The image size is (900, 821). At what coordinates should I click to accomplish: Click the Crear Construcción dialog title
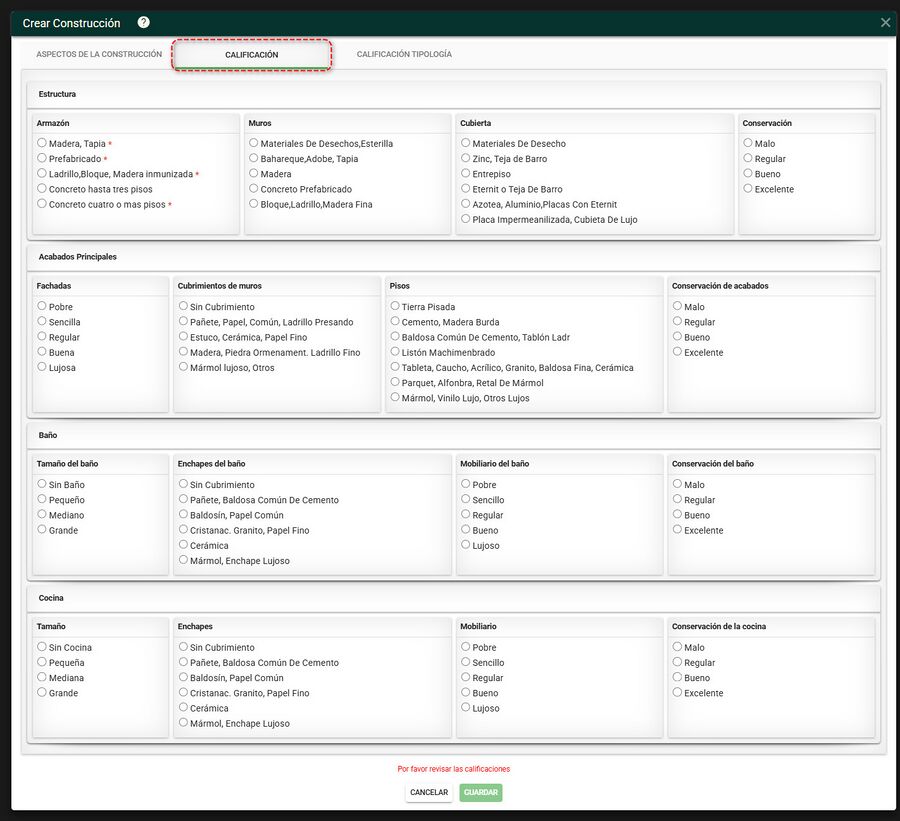[71, 23]
